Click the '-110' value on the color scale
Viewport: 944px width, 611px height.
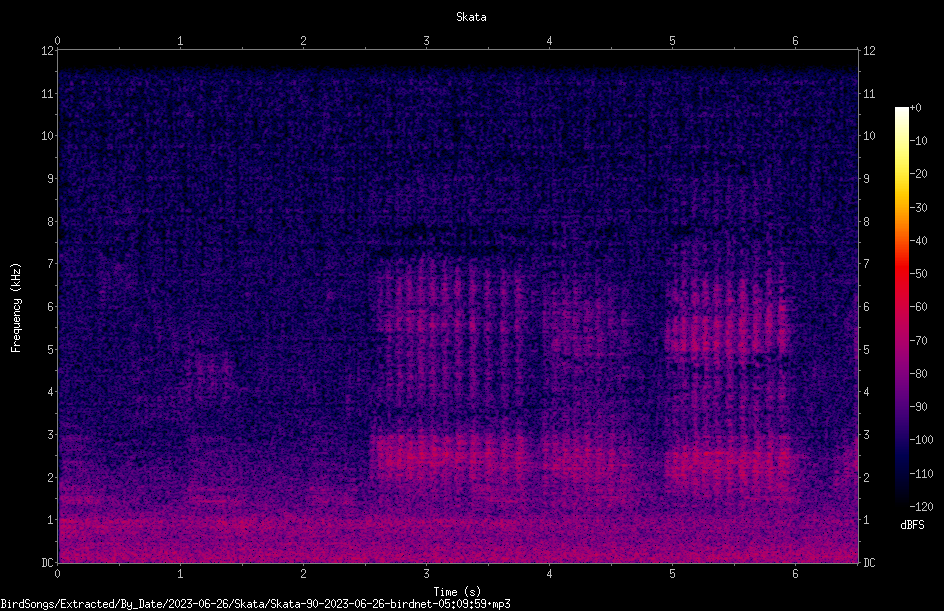922,474
